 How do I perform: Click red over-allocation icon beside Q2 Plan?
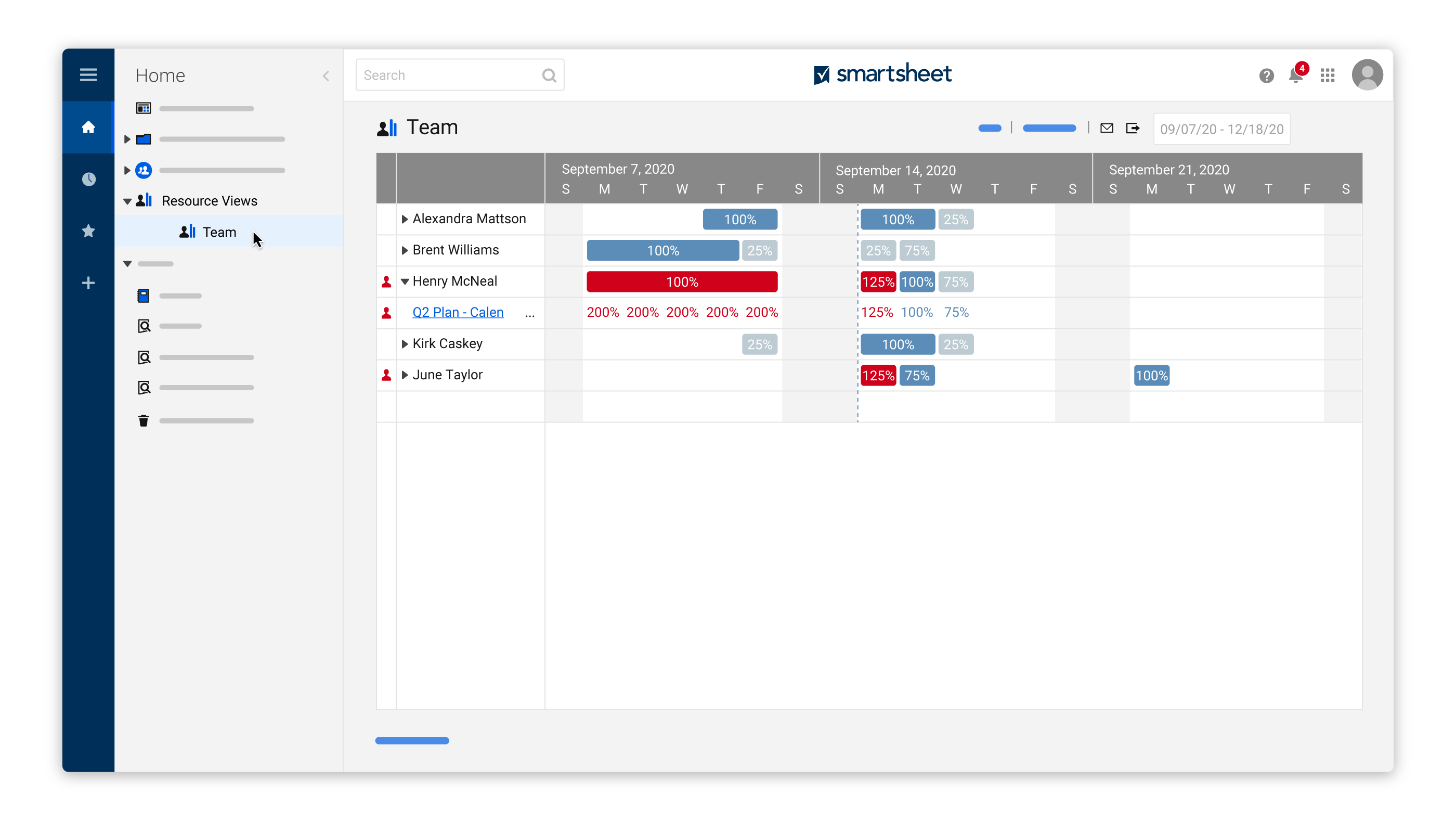tap(386, 313)
